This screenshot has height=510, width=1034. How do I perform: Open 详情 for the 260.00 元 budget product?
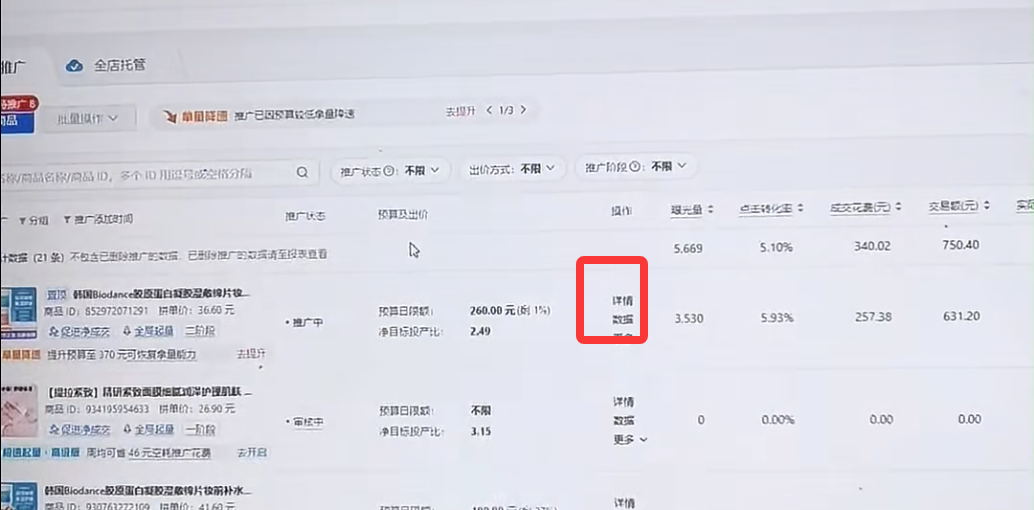[623, 302]
